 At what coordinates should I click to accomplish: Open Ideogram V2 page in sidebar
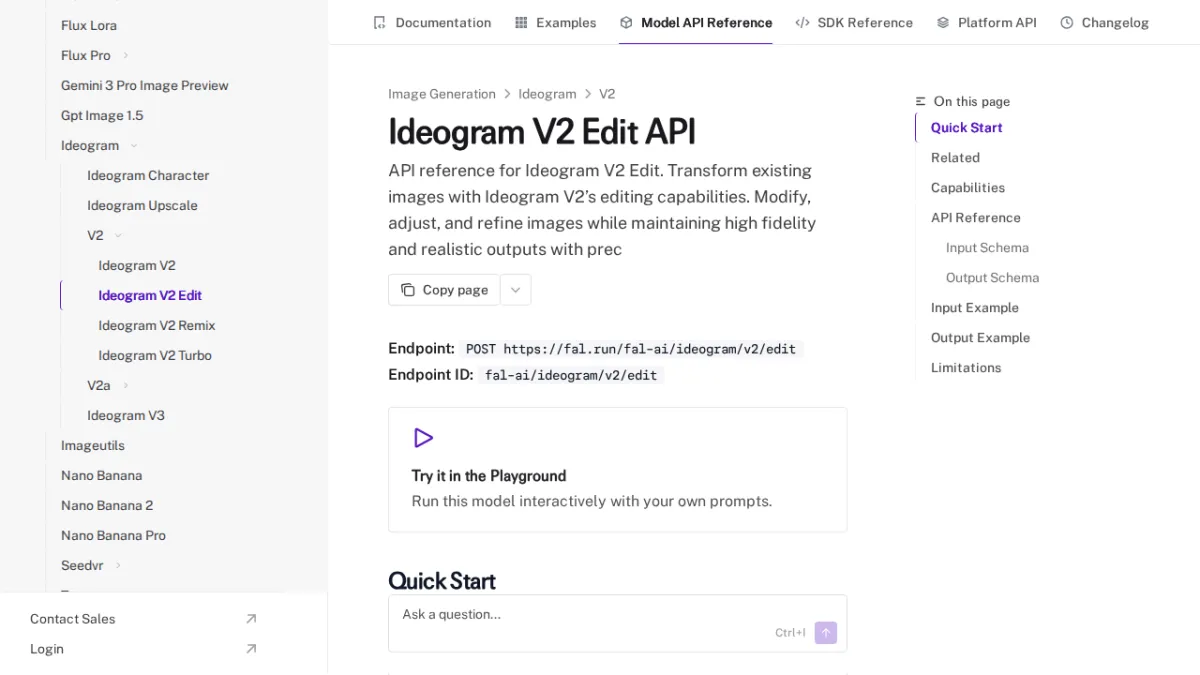(137, 265)
